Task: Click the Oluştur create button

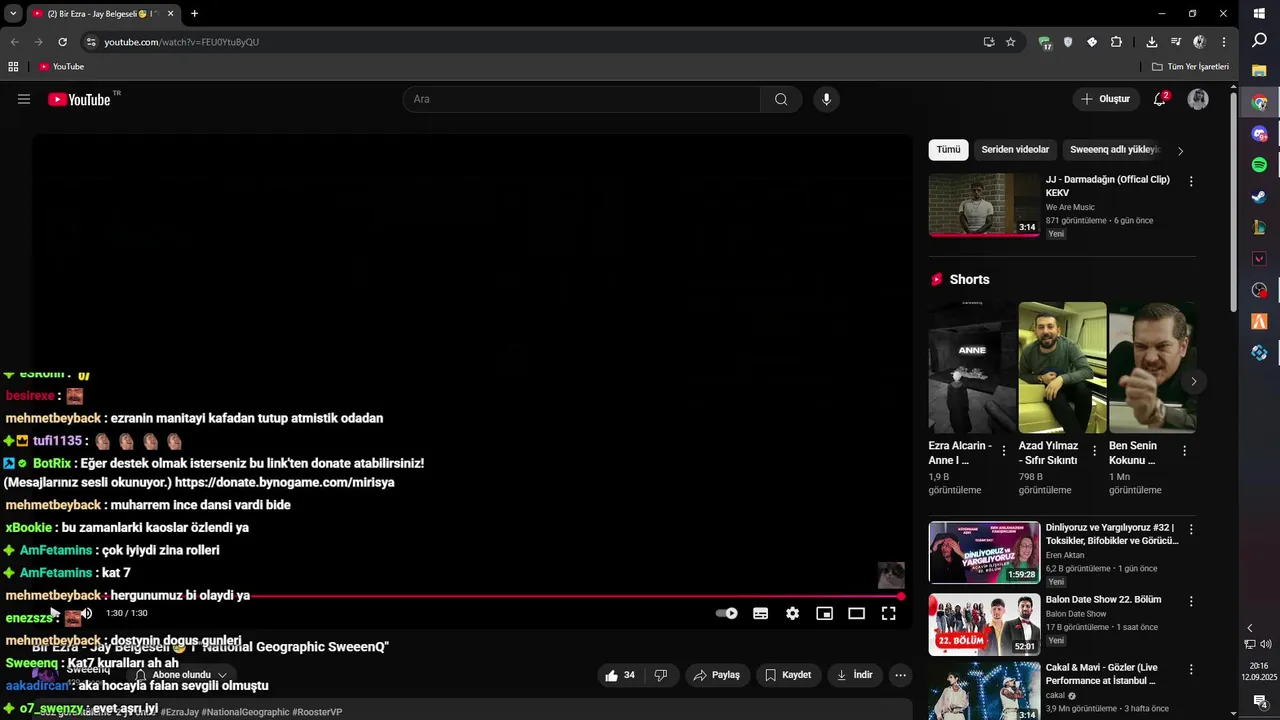Action: point(1106,99)
